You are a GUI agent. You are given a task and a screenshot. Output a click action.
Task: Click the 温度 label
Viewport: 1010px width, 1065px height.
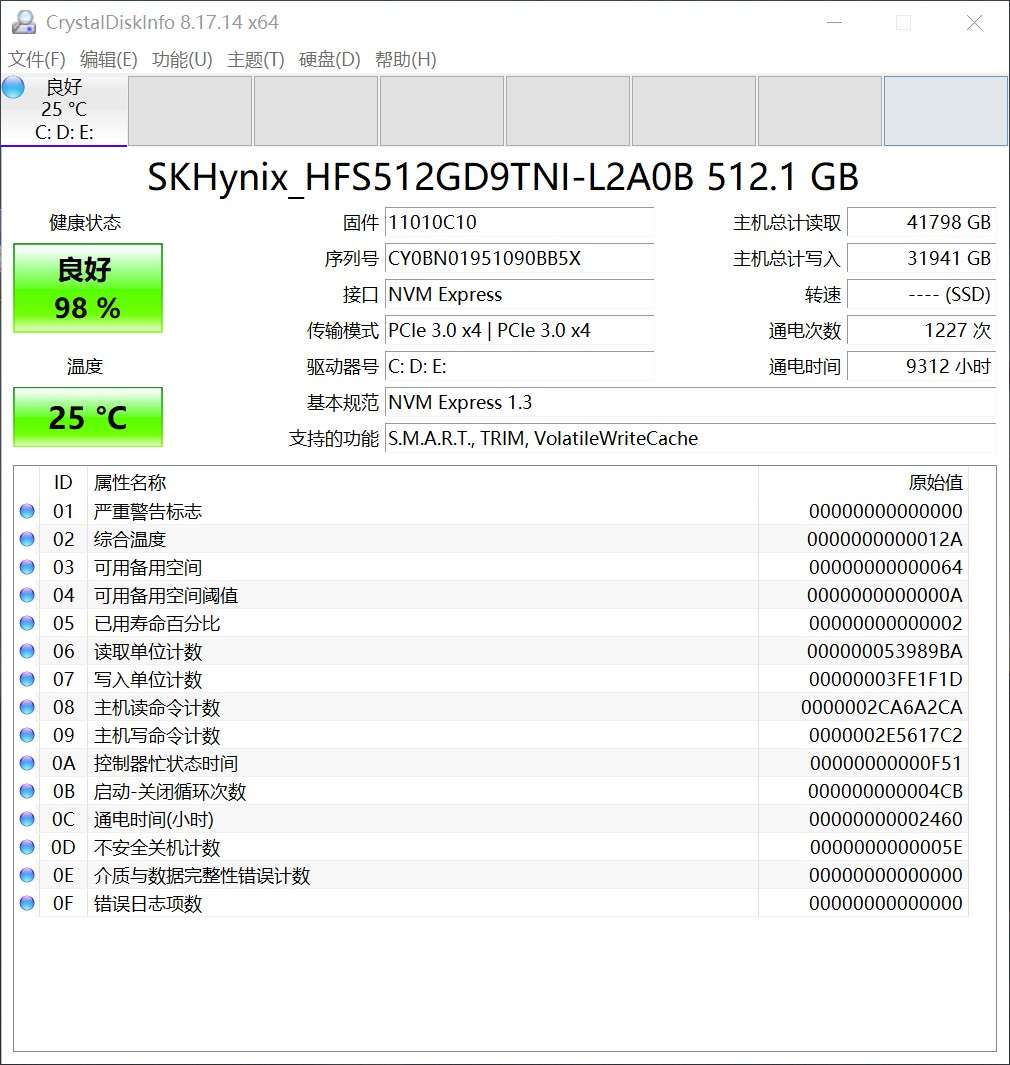[85, 367]
